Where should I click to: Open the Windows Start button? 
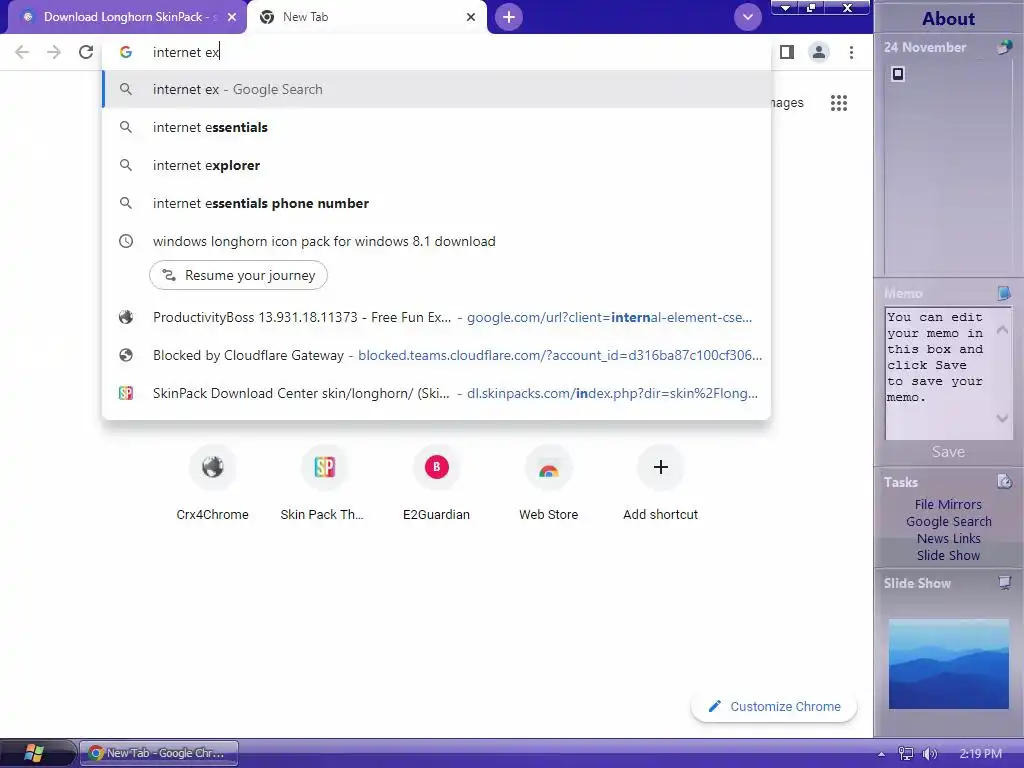point(34,753)
